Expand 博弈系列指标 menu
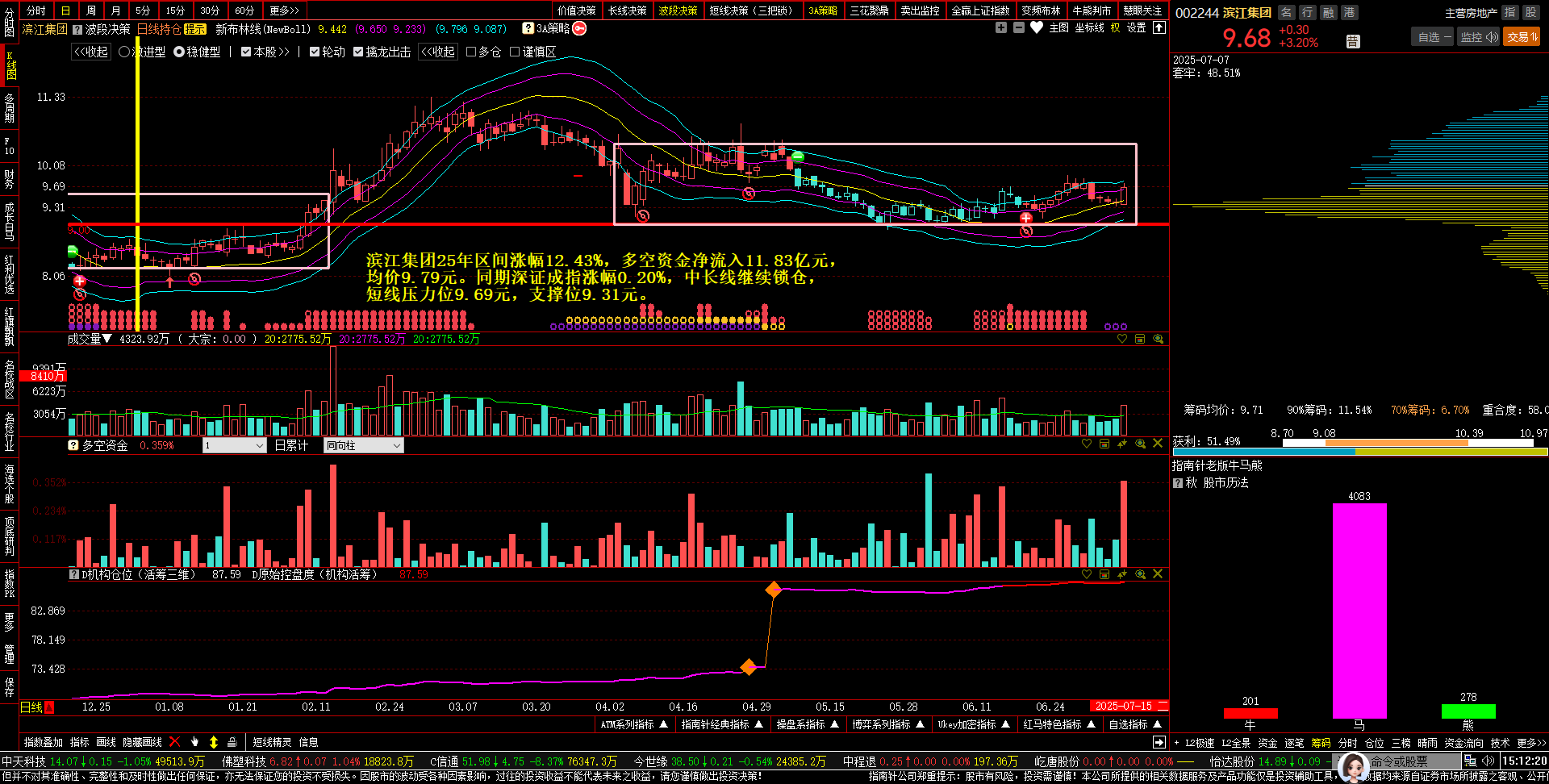1549x784 pixels. click(888, 724)
